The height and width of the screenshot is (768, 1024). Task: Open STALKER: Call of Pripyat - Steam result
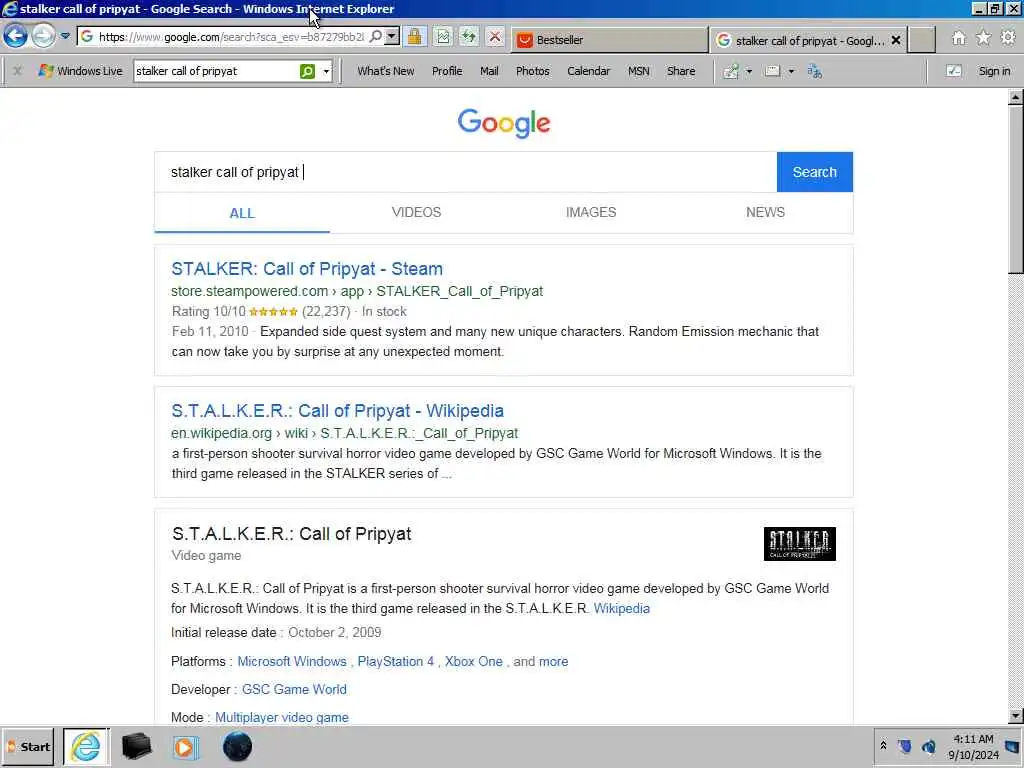(307, 268)
